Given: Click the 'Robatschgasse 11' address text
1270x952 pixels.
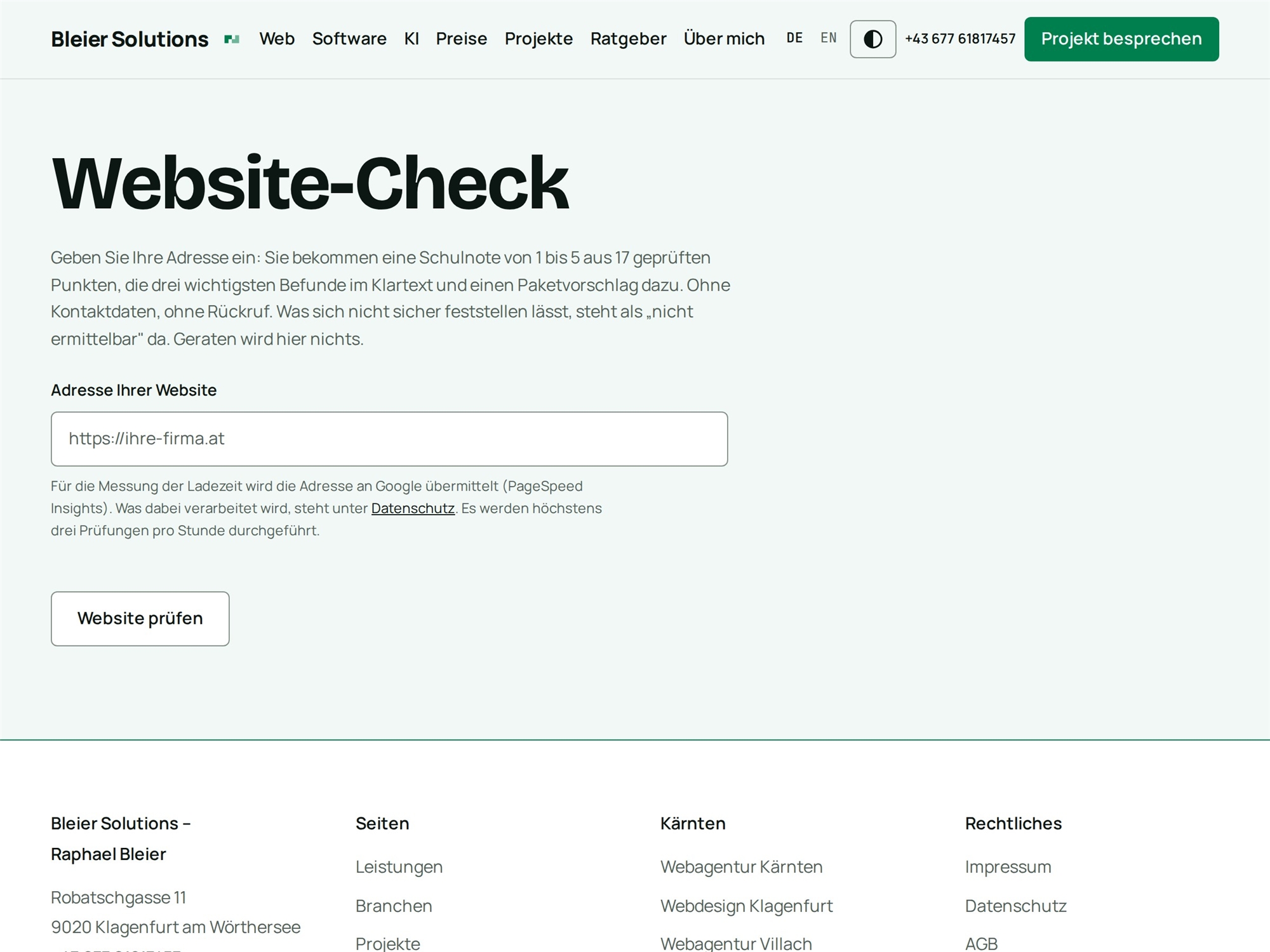Looking at the screenshot, I should (119, 897).
